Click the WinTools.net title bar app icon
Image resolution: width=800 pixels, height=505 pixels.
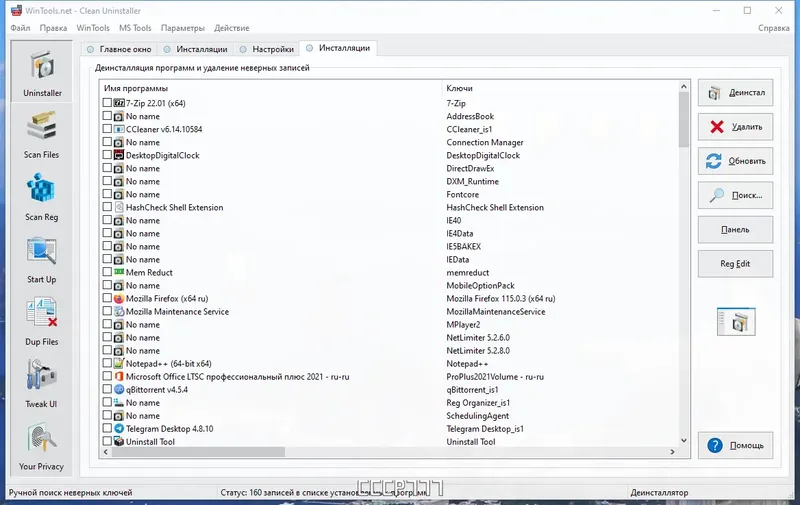(x=16, y=10)
